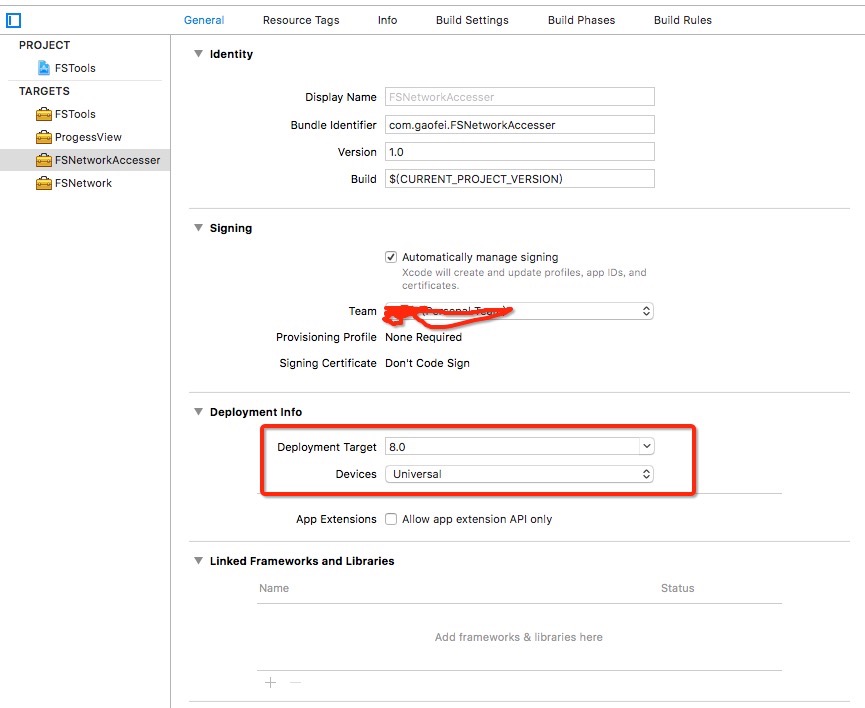Open the Team selection dropdown

point(646,311)
